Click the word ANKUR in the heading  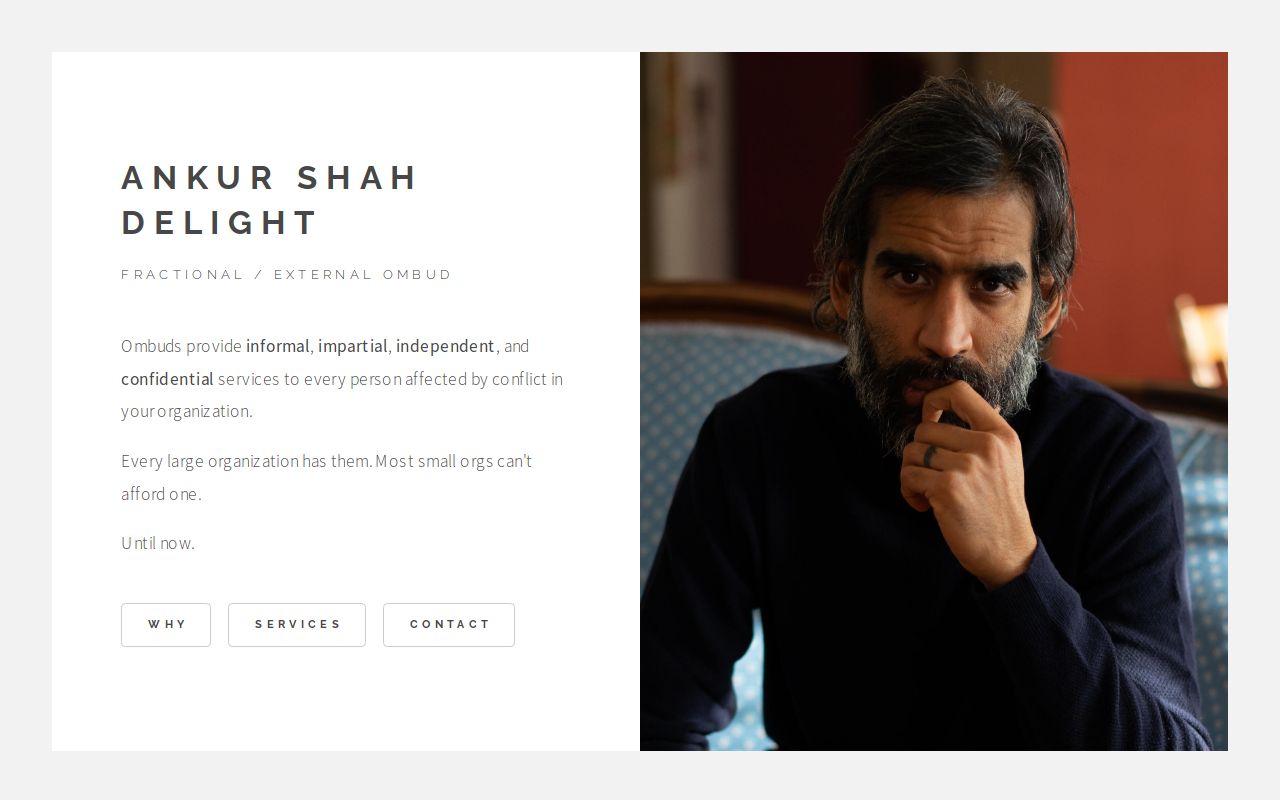click(x=198, y=177)
